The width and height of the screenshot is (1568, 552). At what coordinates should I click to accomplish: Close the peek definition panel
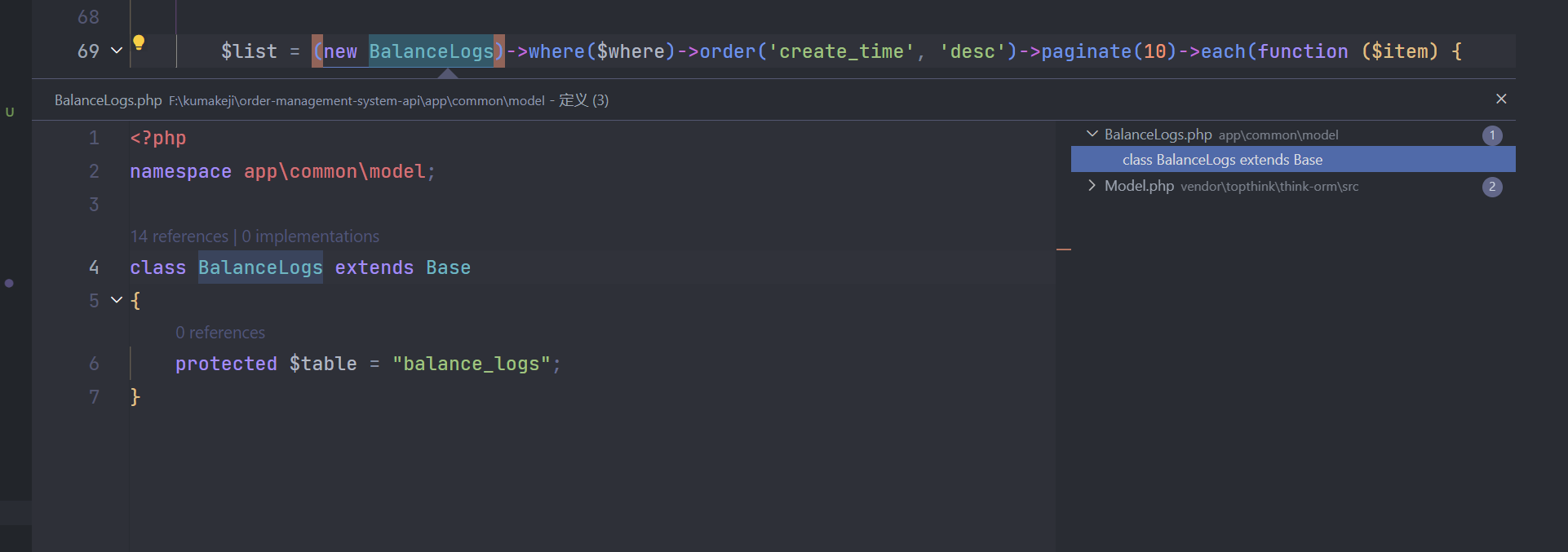pyautogui.click(x=1501, y=99)
